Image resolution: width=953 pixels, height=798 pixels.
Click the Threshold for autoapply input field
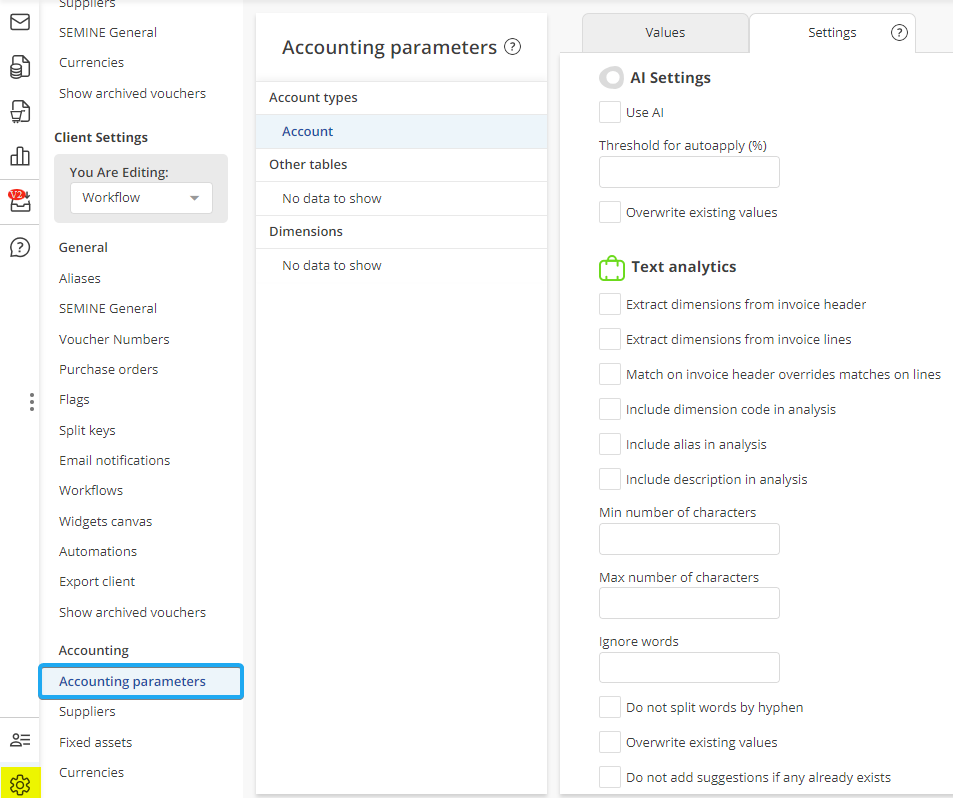click(x=689, y=173)
